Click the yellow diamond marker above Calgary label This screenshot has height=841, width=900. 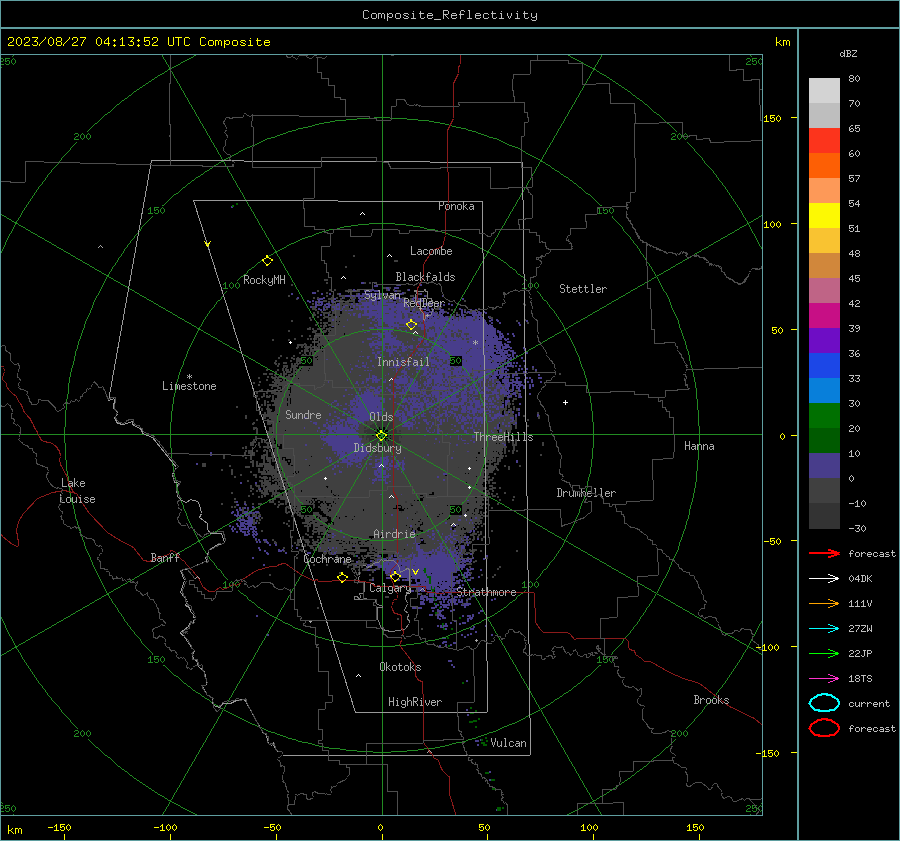click(x=395, y=576)
